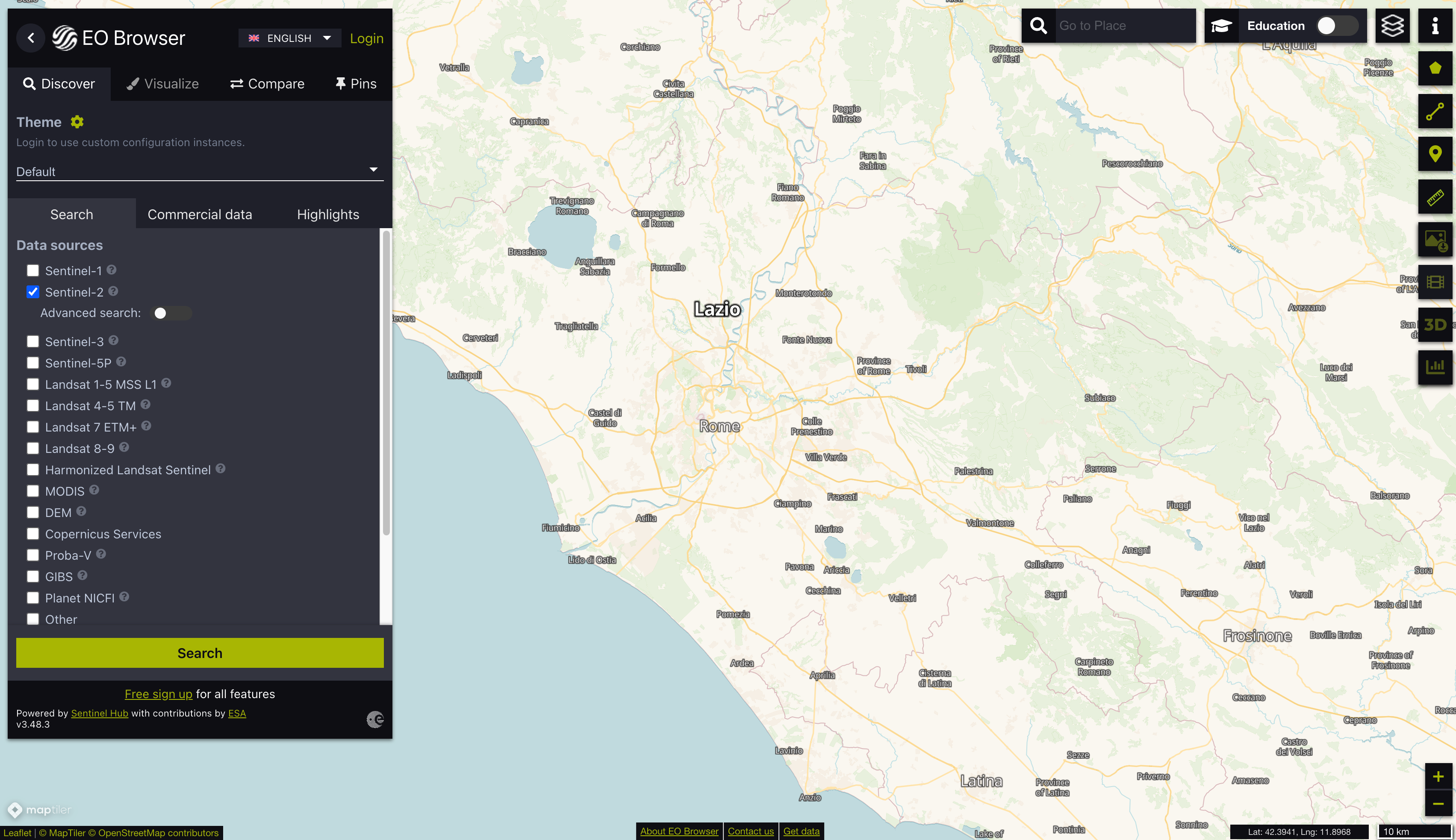Click the Login link
1456x840 pixels.
coord(366,38)
